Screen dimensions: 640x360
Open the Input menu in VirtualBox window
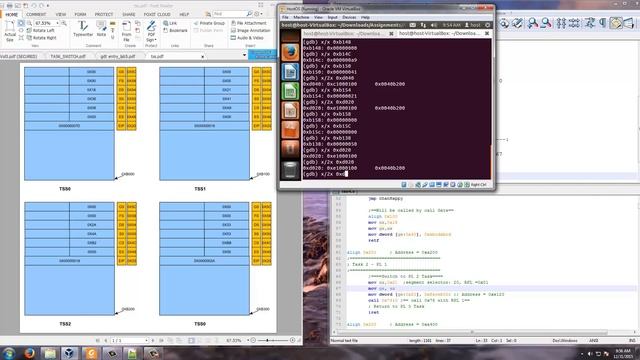[x=332, y=18]
